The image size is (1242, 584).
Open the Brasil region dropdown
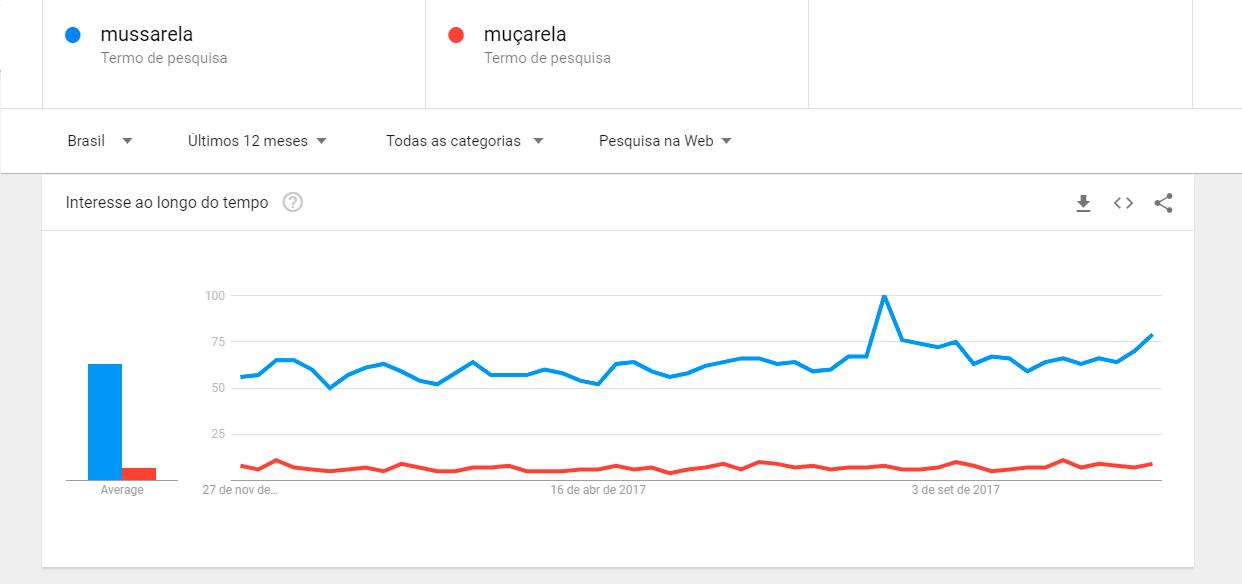(x=100, y=141)
